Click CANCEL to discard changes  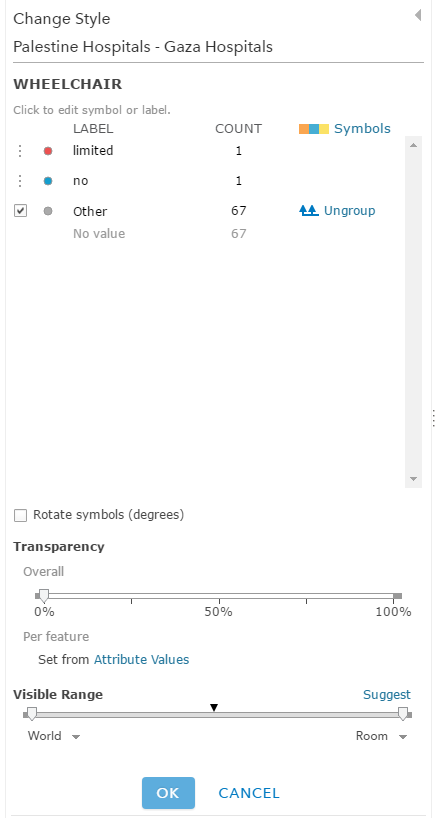click(249, 793)
